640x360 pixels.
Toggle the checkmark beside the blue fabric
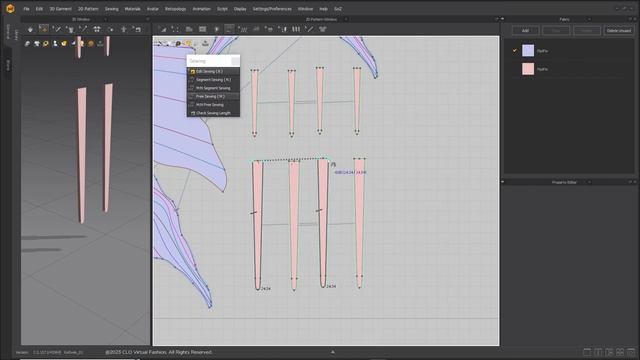(x=514, y=51)
